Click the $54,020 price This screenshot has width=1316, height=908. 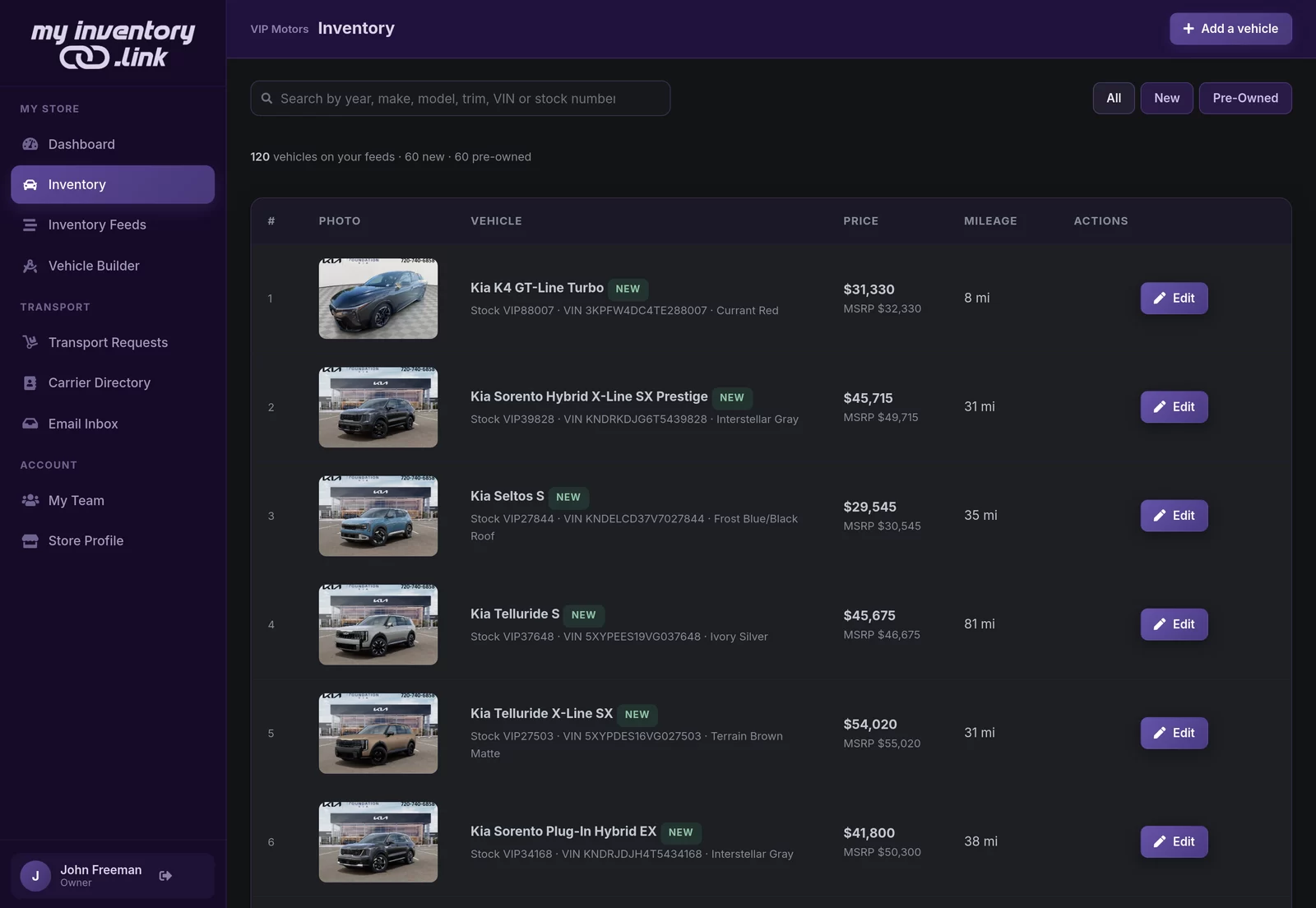[x=870, y=725]
